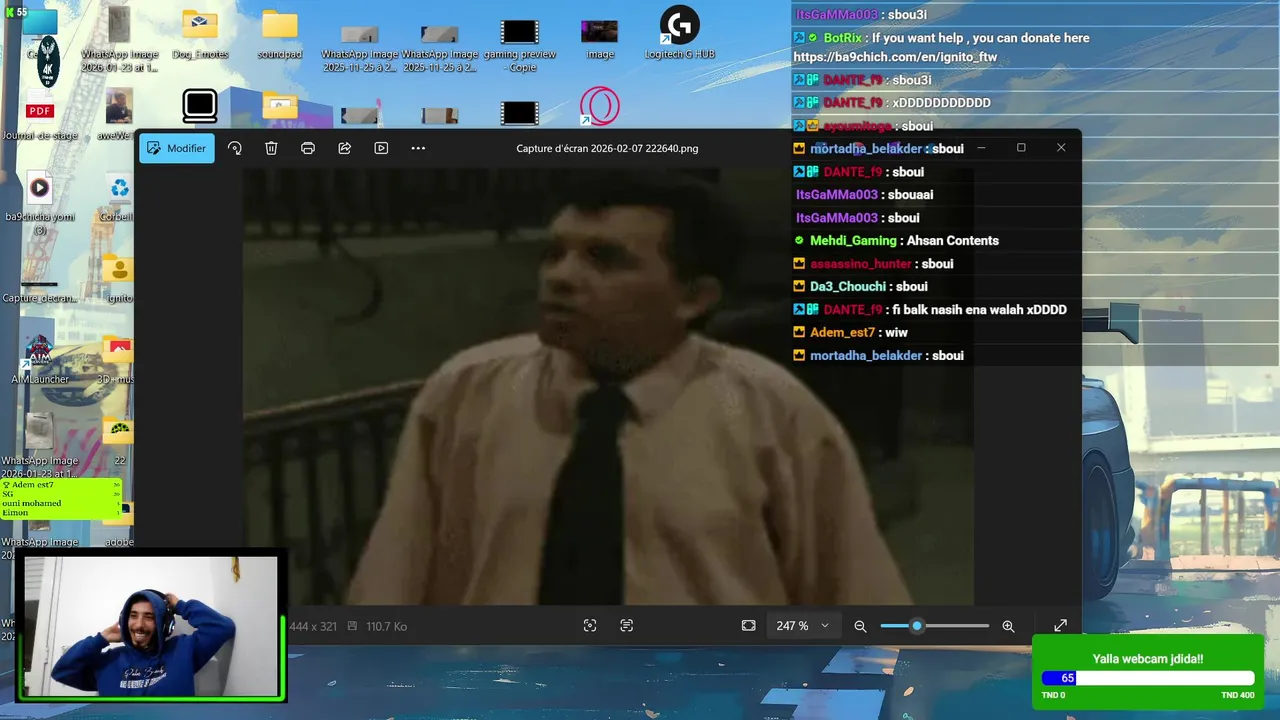Click assassino_hunter username in chat
The width and height of the screenshot is (1280, 720).
861,263
